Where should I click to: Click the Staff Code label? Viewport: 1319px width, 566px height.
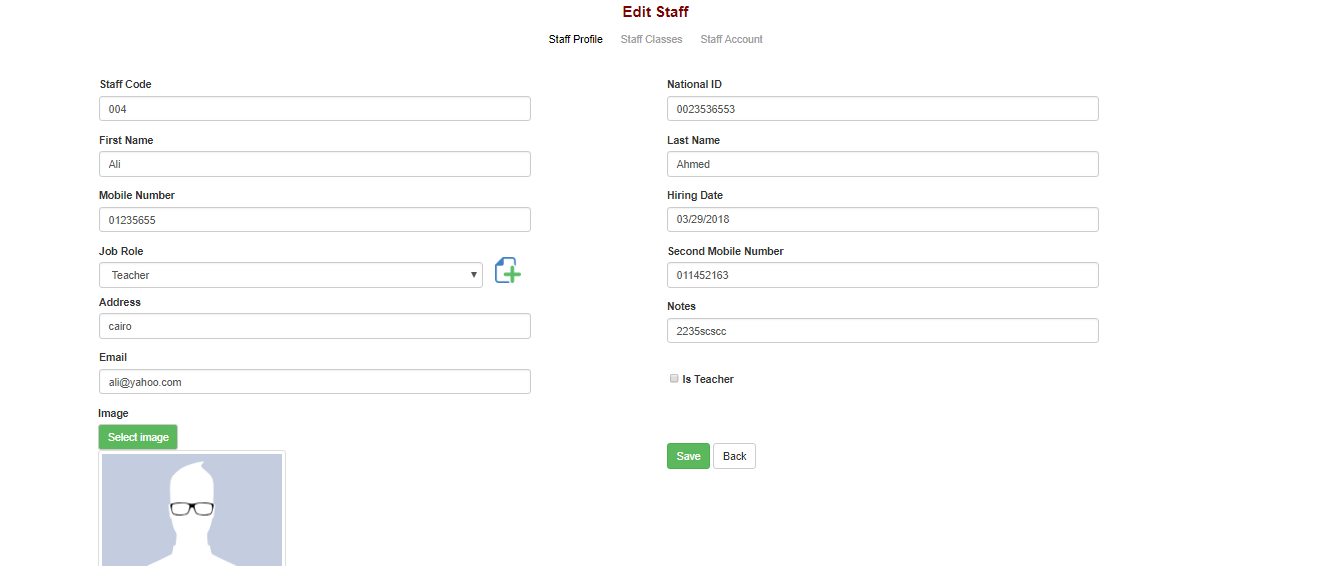pos(125,84)
